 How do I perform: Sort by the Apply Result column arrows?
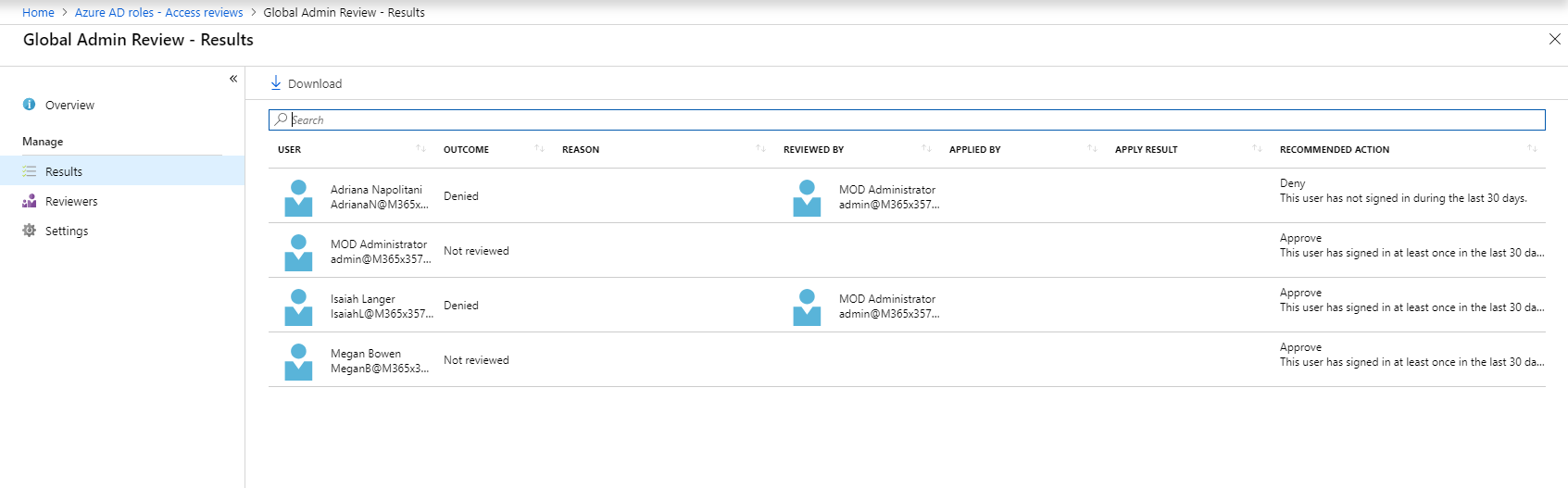[x=1257, y=149]
